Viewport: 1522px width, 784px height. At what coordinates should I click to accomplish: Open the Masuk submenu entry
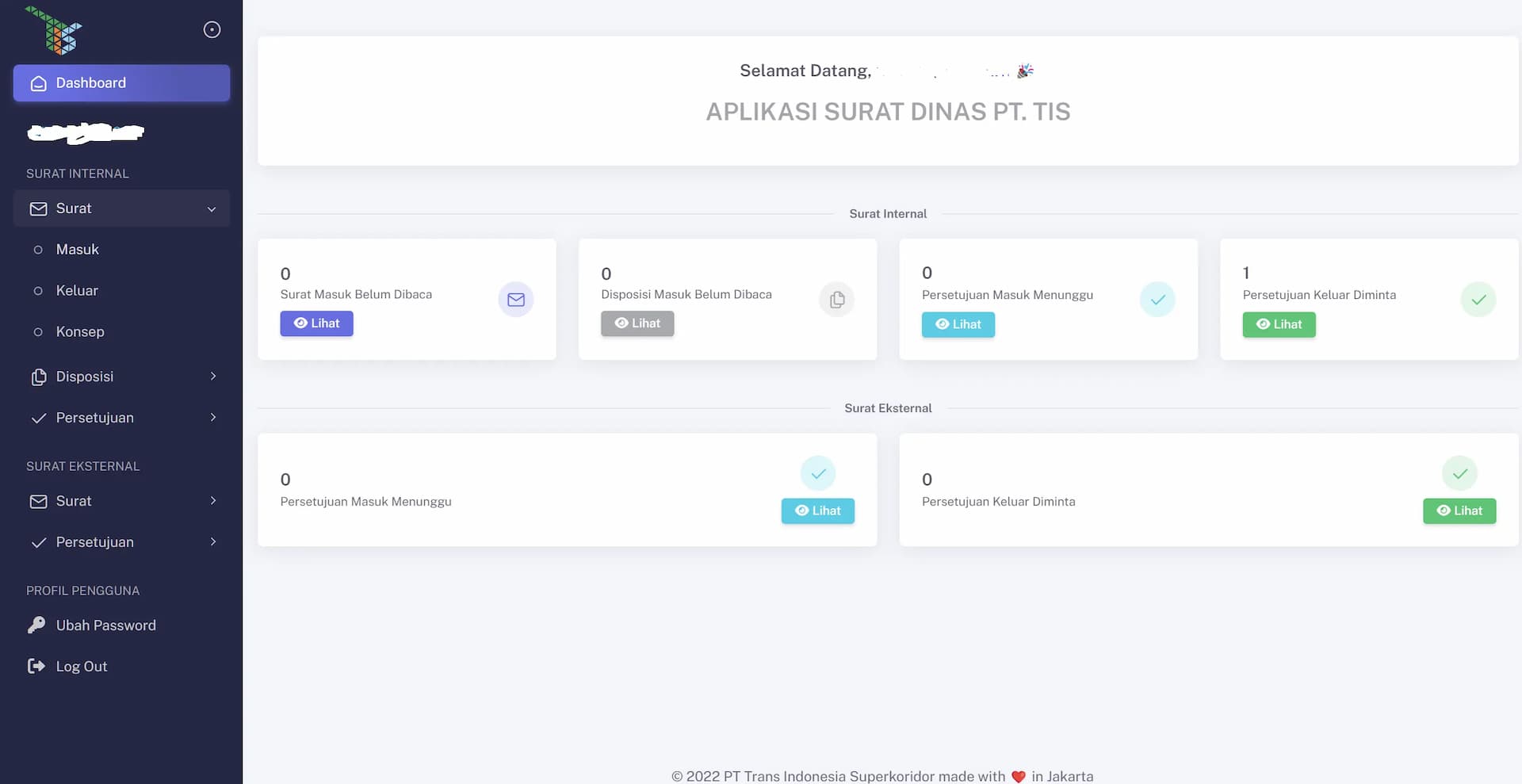pyautogui.click(x=121, y=250)
